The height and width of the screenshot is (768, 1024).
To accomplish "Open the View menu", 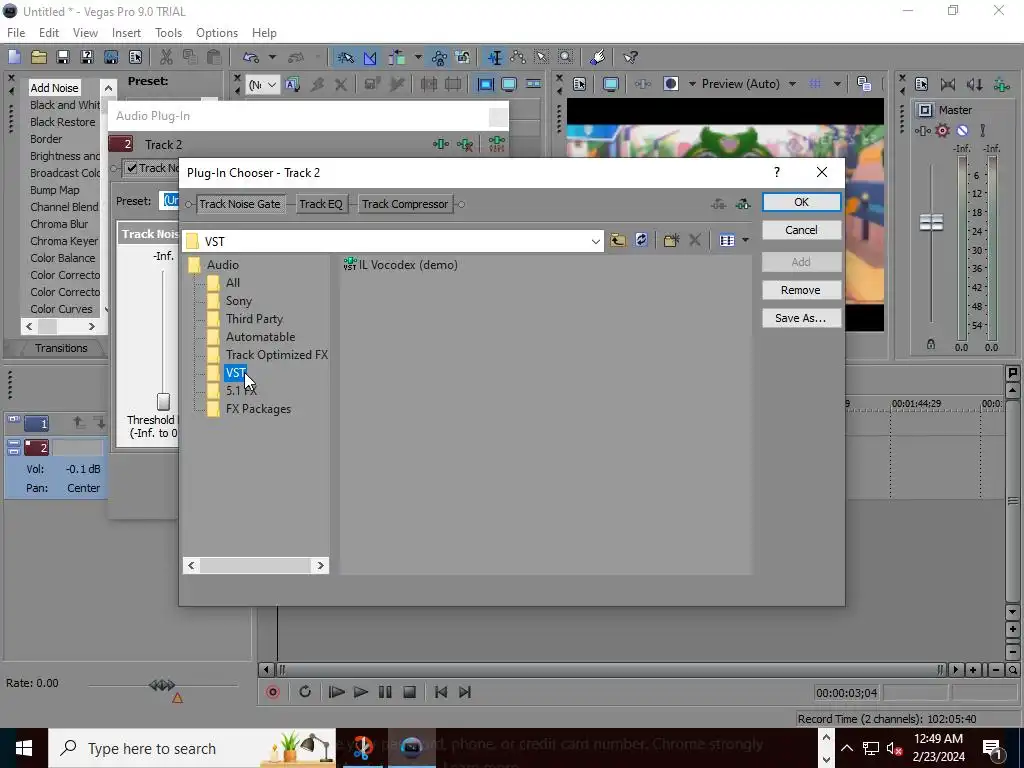I will [85, 33].
